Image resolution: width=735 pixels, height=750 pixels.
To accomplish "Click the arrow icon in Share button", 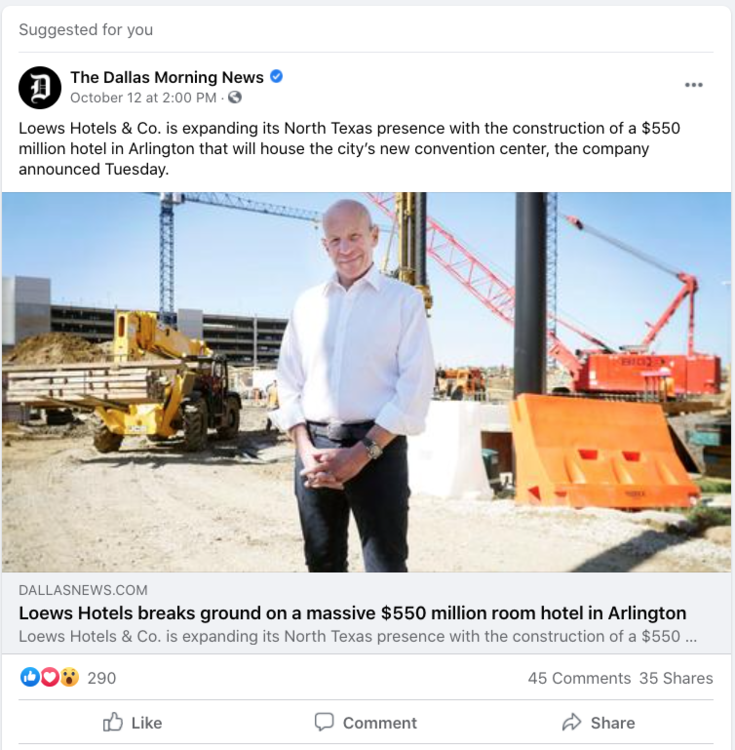I will 571,722.
